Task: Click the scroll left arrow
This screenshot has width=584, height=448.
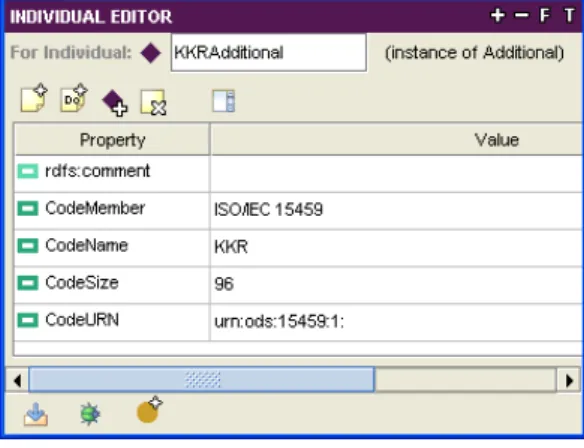Action: tap(17, 380)
